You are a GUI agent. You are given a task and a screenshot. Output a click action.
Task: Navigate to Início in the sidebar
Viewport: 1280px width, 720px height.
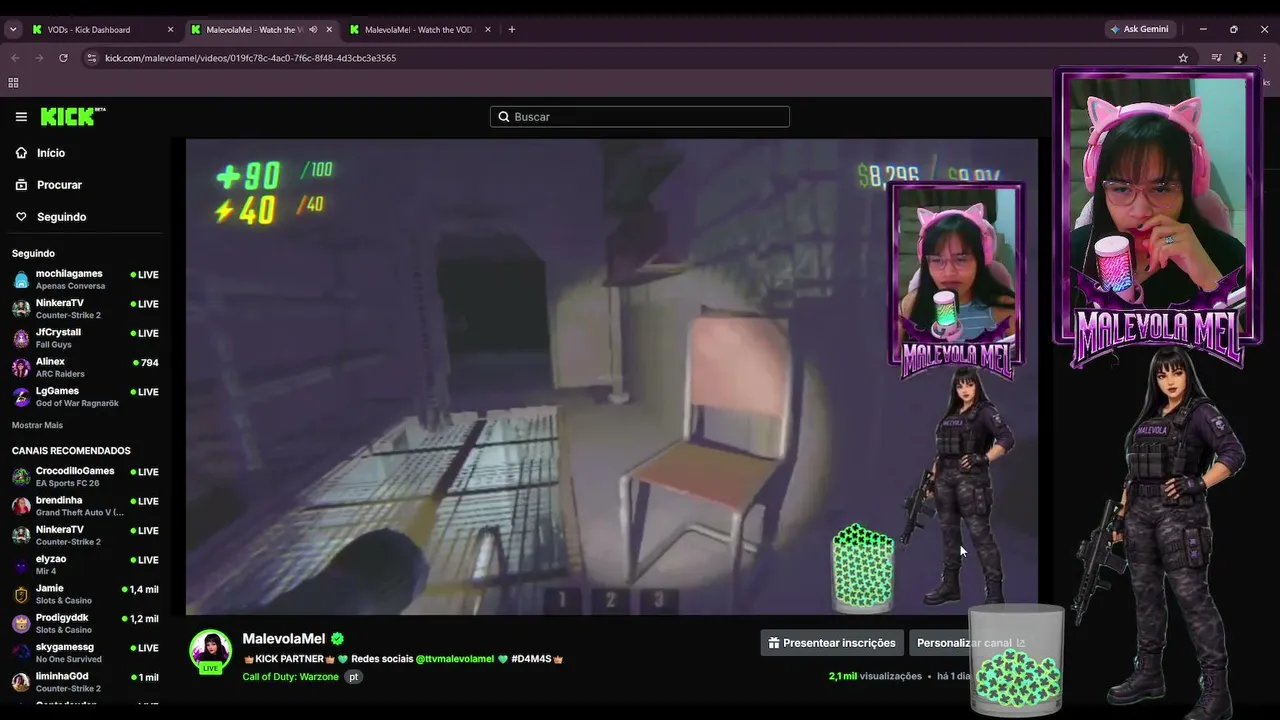click(51, 153)
